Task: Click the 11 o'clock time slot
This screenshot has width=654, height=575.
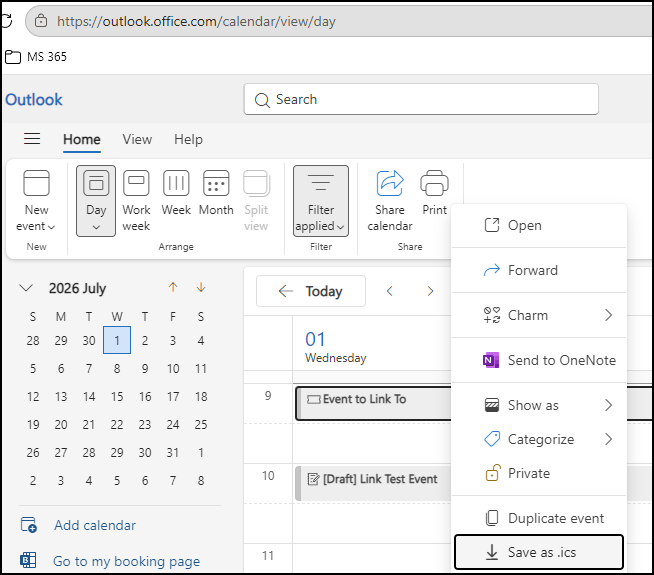Action: tap(372, 559)
